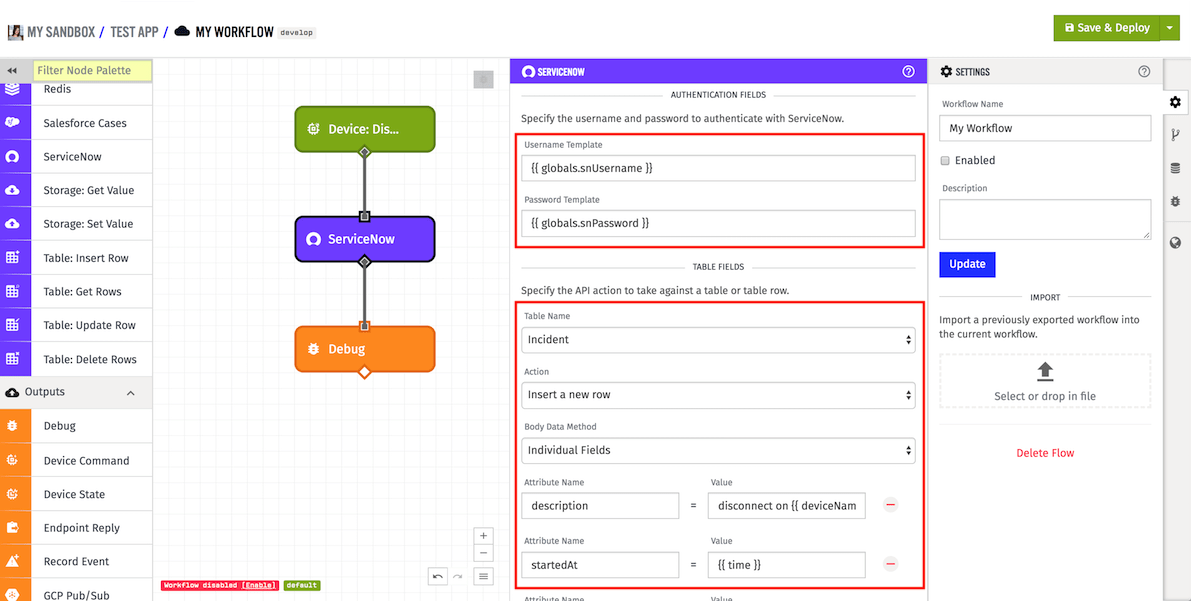Viewport: 1191px width, 601px height.
Task: Open the Save & Deploy dropdown arrow
Action: tap(1168, 27)
